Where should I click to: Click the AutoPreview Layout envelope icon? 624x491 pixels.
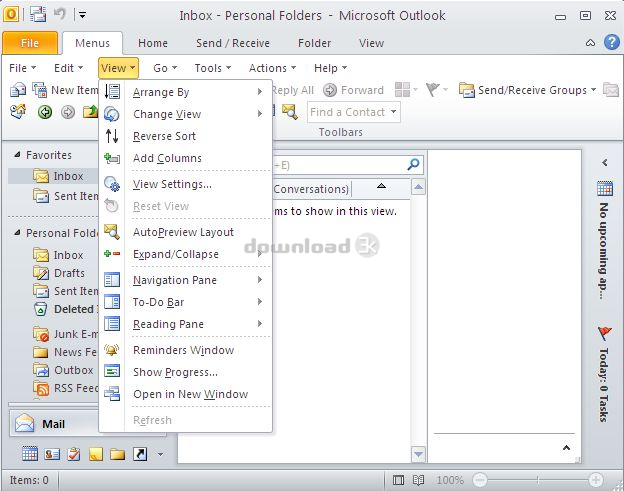pos(112,232)
